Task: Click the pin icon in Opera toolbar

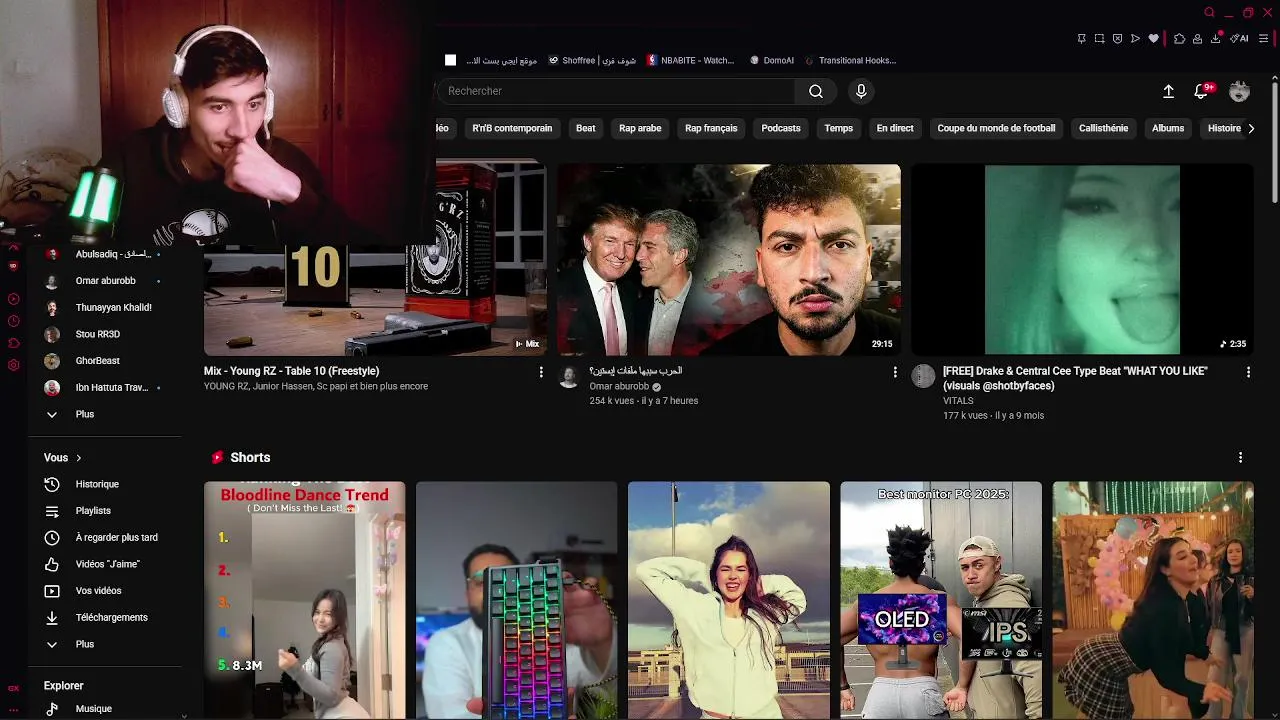Action: click(x=1081, y=39)
